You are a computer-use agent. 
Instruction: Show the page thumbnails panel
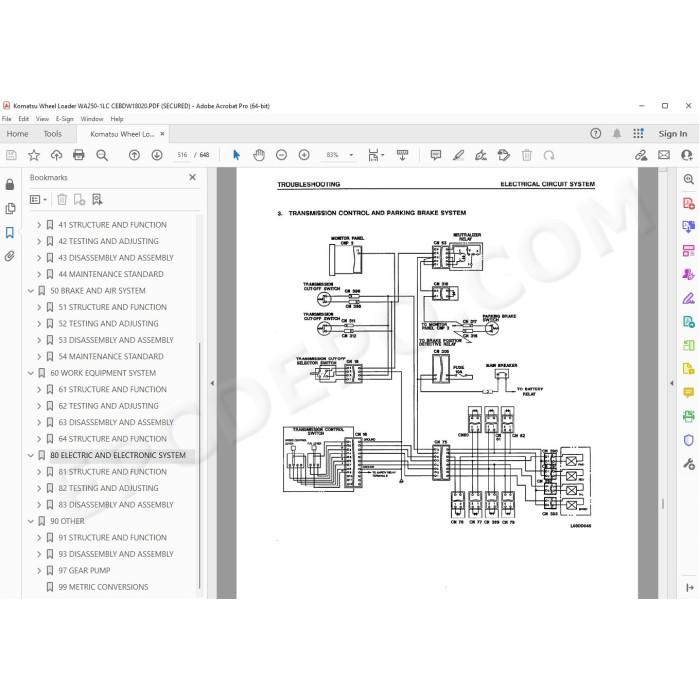10,208
